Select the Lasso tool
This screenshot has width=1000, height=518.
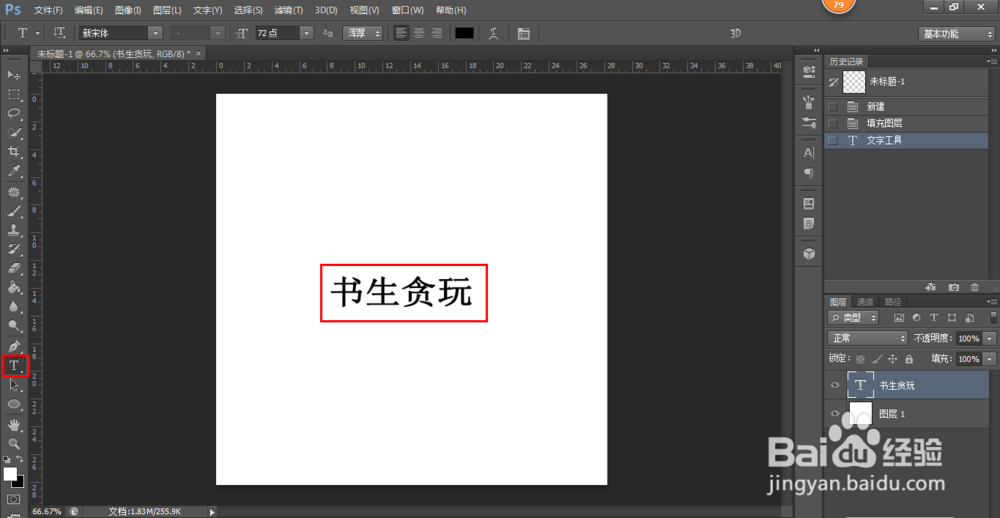pos(14,114)
